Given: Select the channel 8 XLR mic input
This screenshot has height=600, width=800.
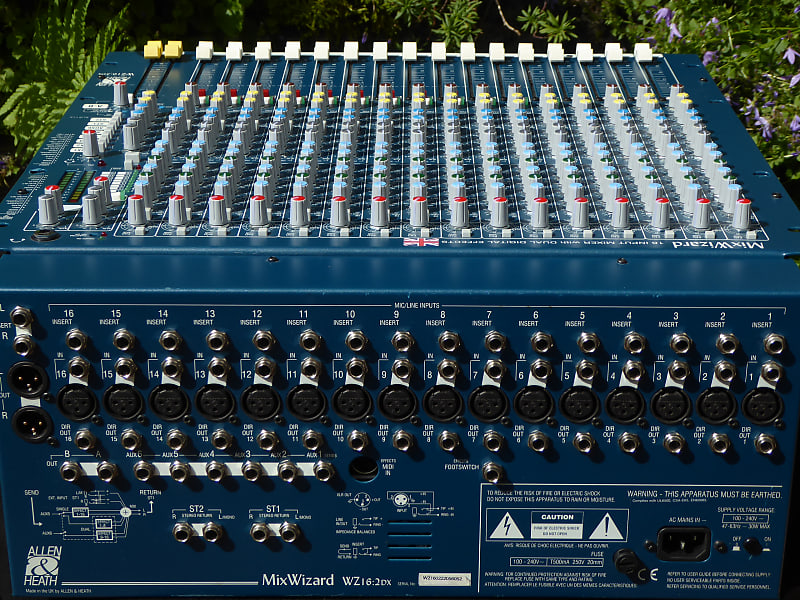Looking at the screenshot, I should 443,403.
